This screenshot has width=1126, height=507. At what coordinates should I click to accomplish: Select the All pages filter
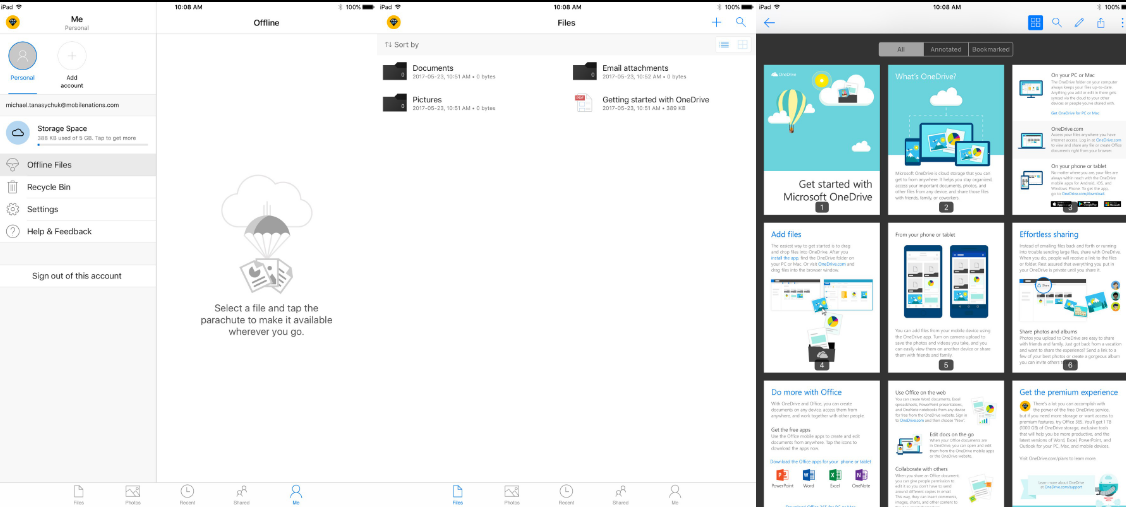[901, 50]
